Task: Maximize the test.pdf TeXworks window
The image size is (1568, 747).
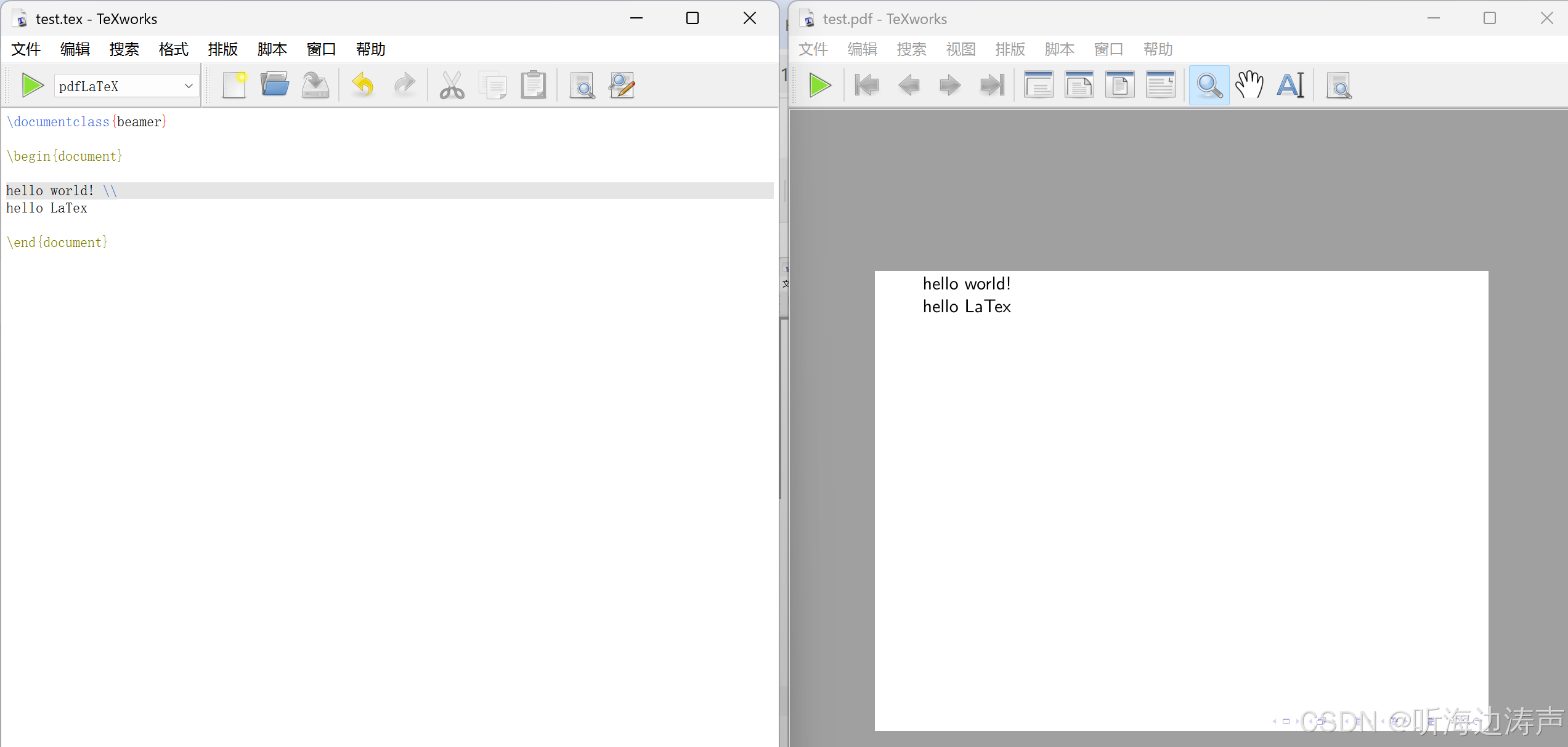Action: point(1490,18)
